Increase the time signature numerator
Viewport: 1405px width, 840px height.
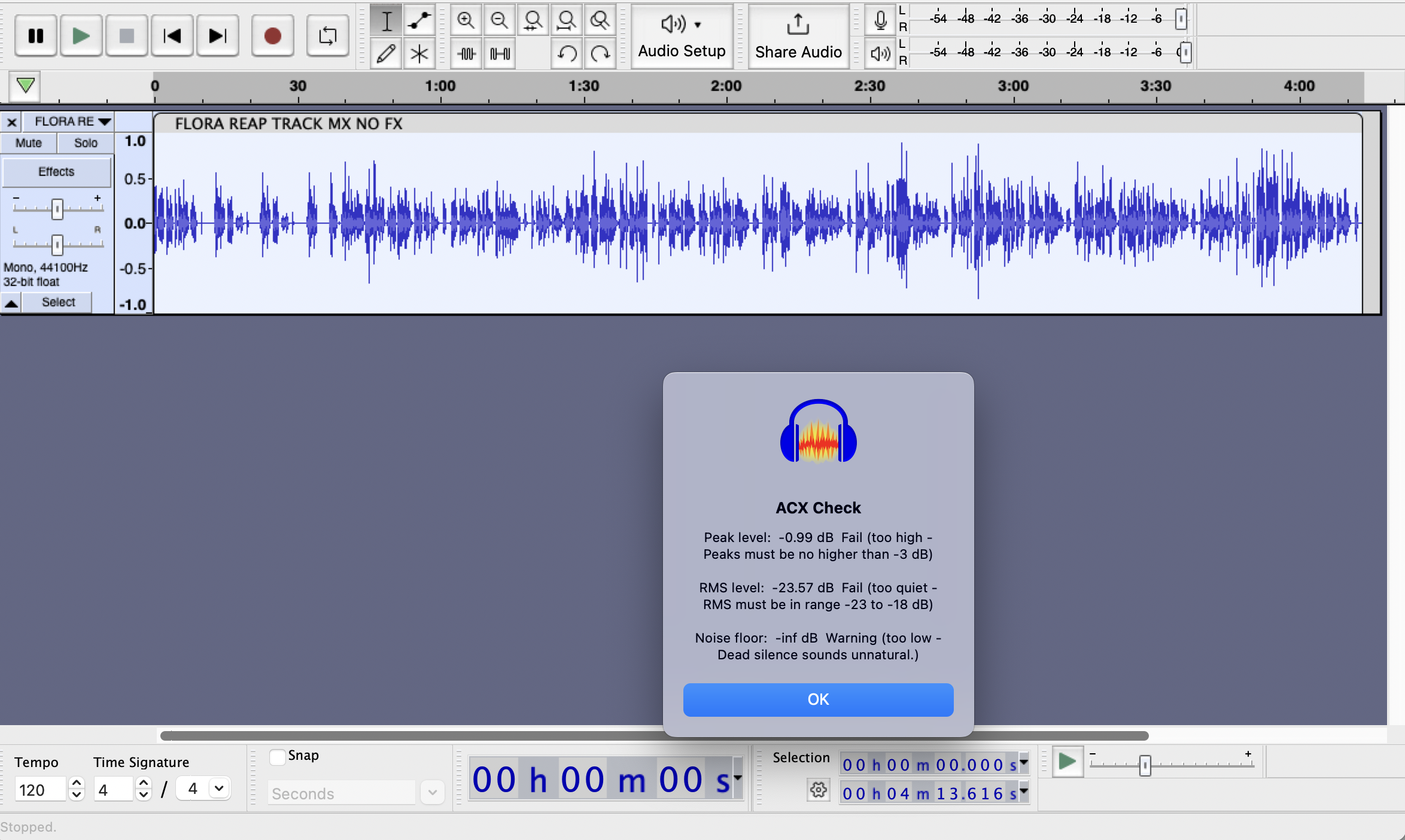tap(143, 783)
